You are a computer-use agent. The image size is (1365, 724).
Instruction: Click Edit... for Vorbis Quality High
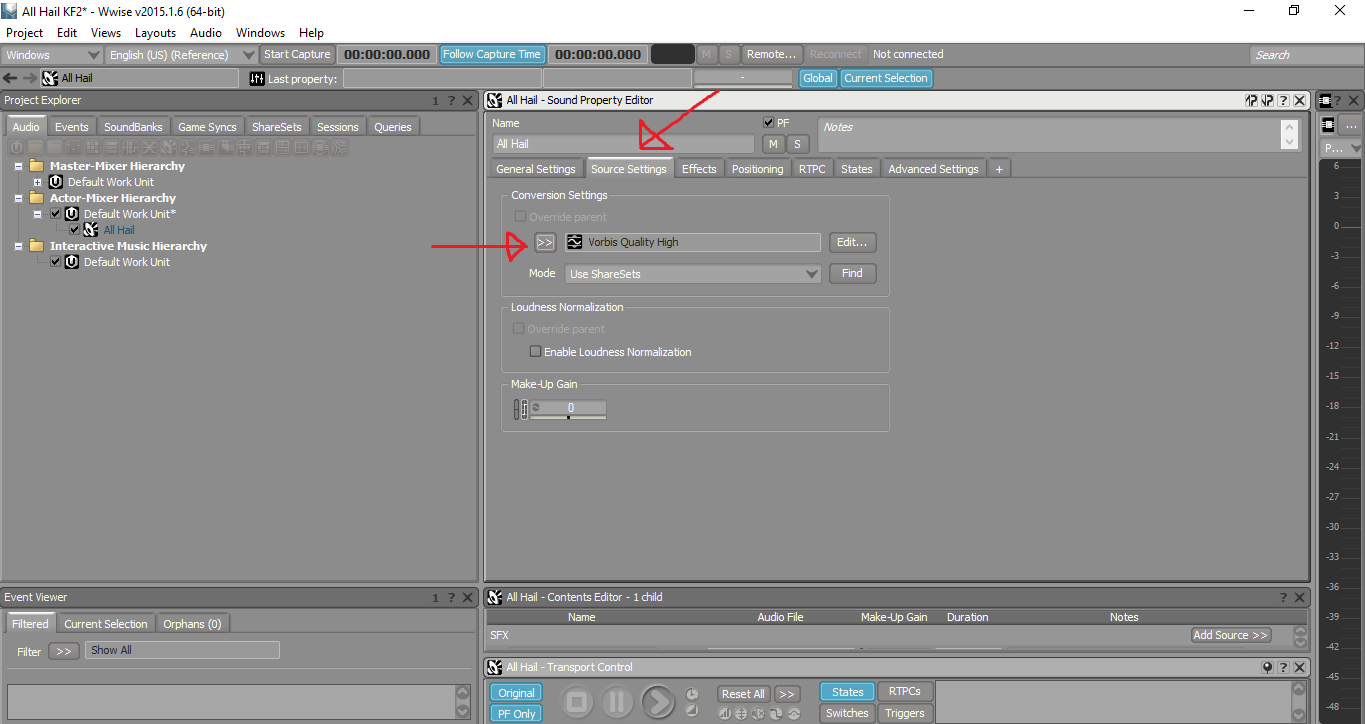(x=852, y=242)
